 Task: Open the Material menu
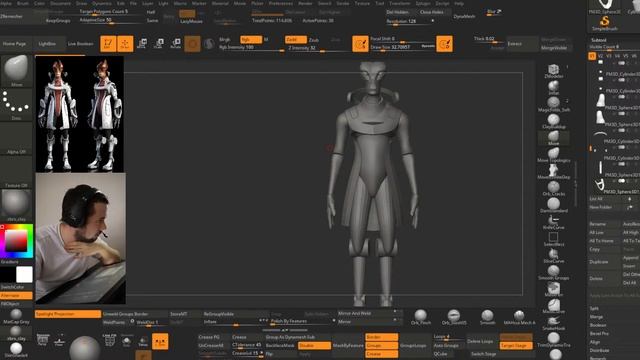pos(220,3)
